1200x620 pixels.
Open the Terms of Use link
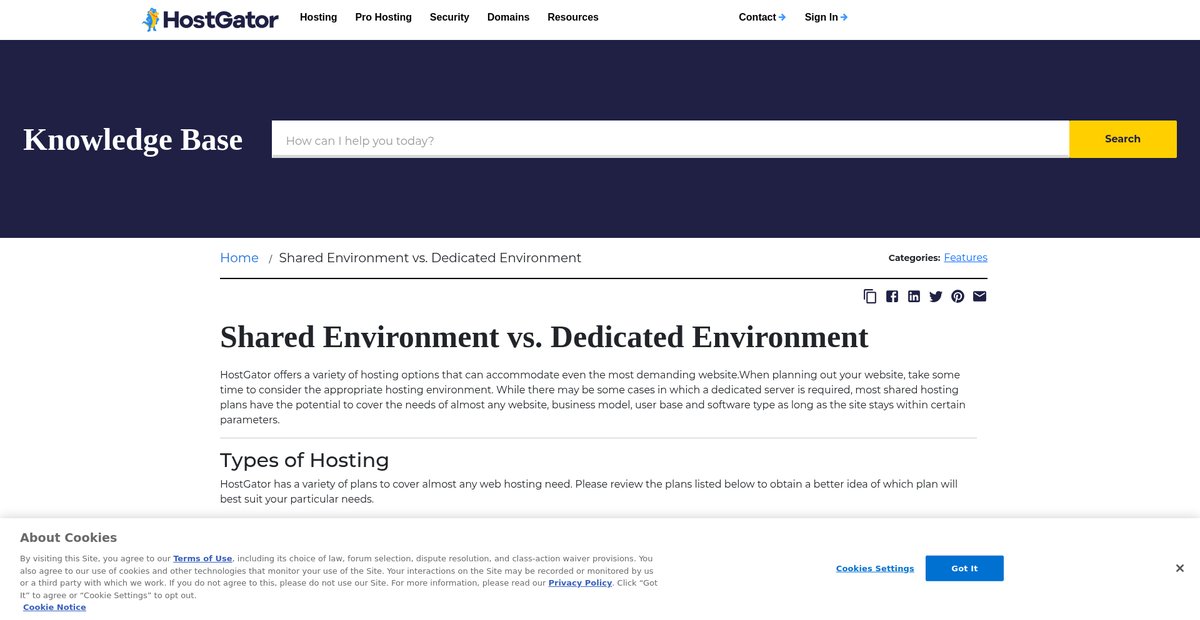coord(203,559)
